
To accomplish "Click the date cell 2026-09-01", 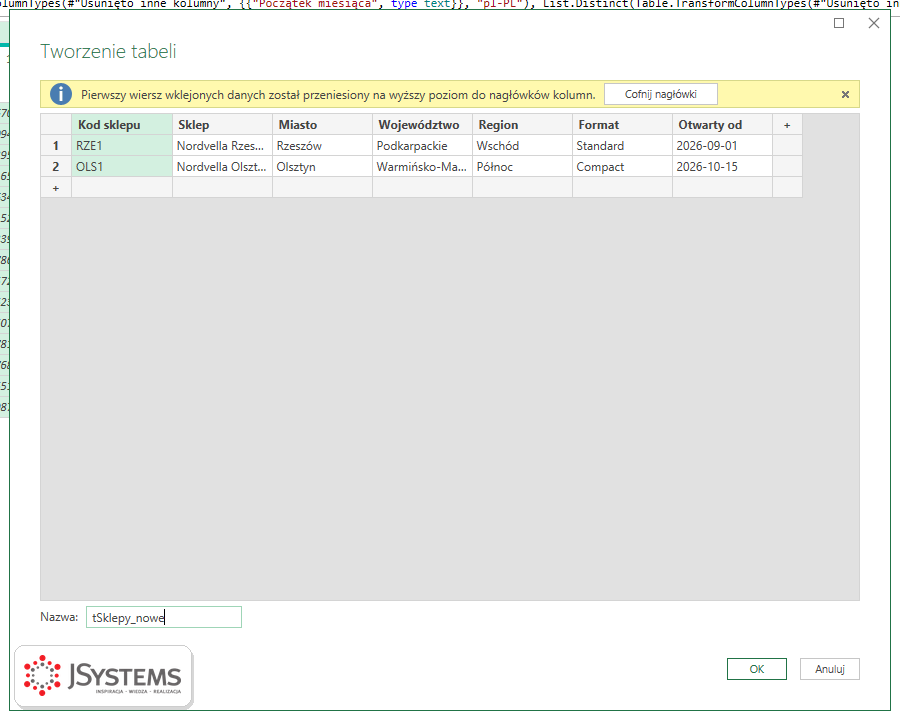I will coord(722,146).
